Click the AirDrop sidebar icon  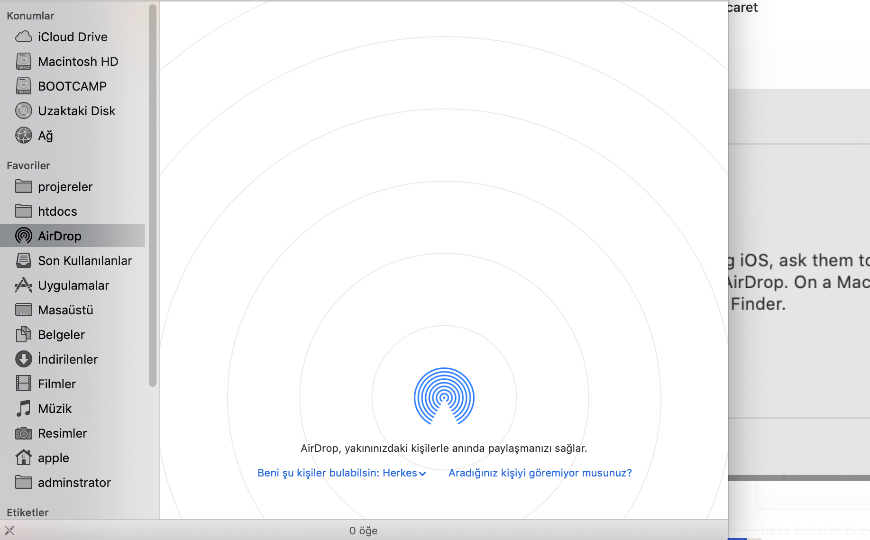pos(23,236)
